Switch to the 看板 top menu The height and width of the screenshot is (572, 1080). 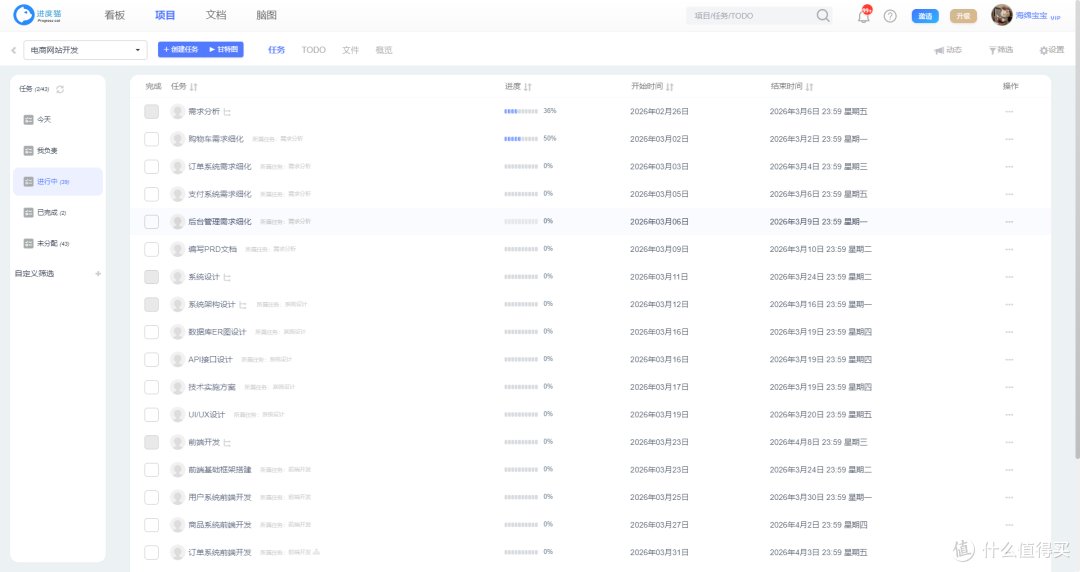point(115,15)
